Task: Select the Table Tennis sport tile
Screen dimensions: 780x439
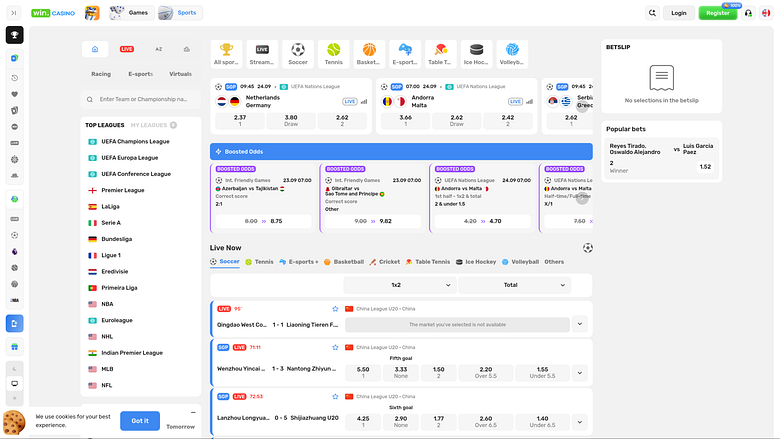Action: tap(441, 54)
